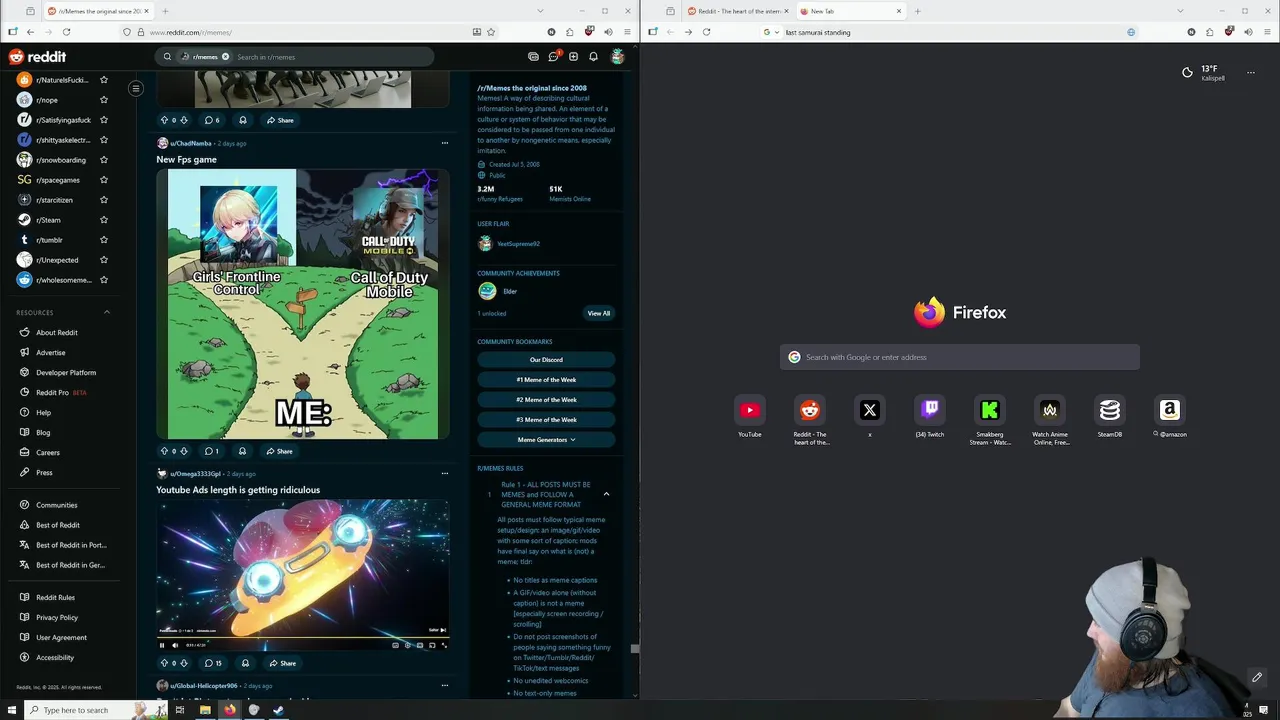Collapse the Reddit left sidebar menu button
Screen dimensions: 1280x720
point(136,88)
